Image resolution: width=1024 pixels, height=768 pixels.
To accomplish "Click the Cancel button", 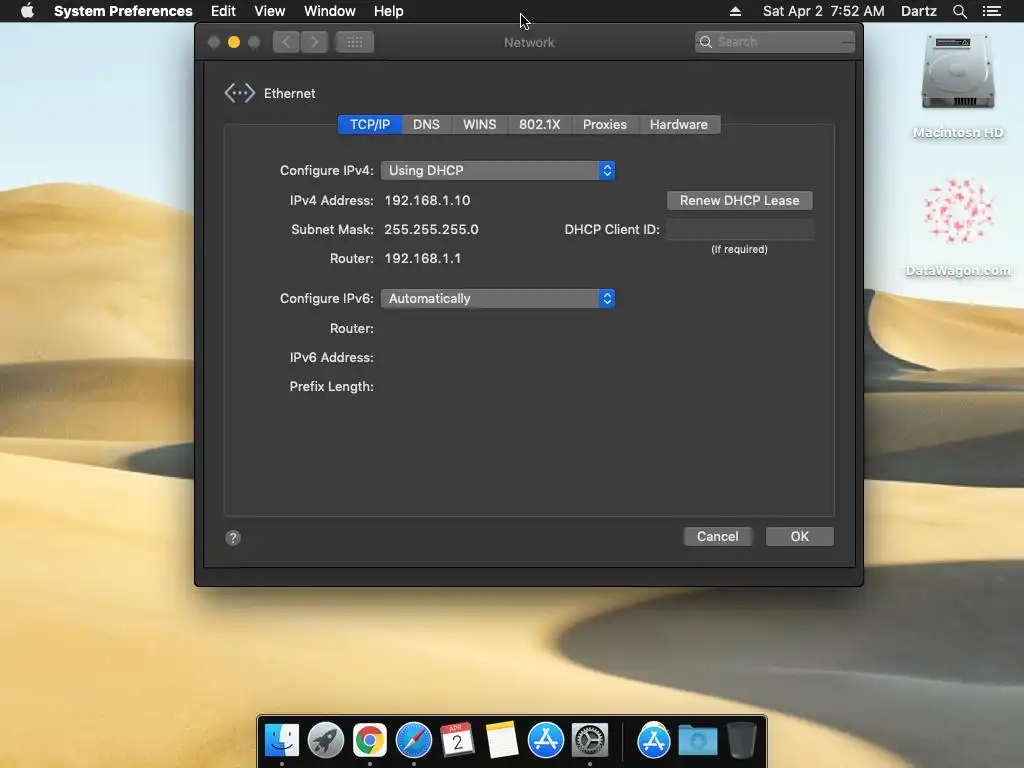I will [717, 537].
